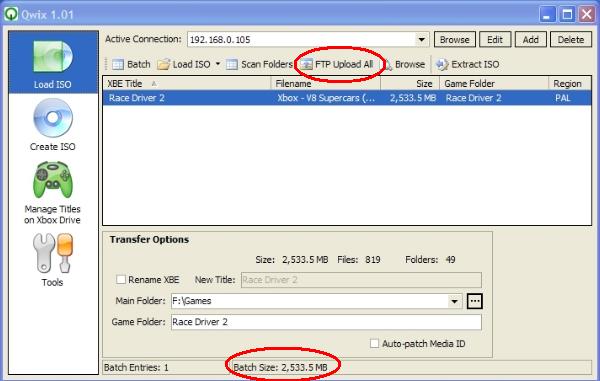Click the Xbox - V8 Supercars filename cell
The width and height of the screenshot is (600, 381).
[x=326, y=98]
